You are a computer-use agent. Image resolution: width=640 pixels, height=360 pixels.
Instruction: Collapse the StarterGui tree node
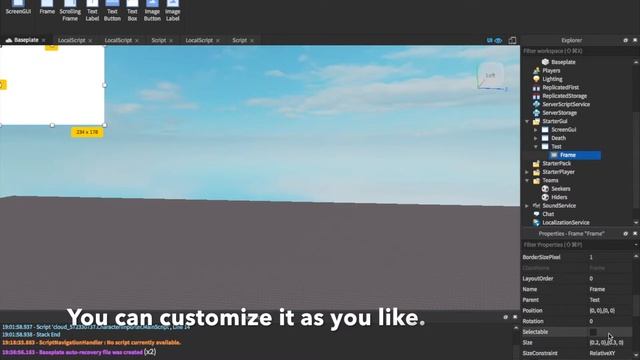click(x=527, y=121)
